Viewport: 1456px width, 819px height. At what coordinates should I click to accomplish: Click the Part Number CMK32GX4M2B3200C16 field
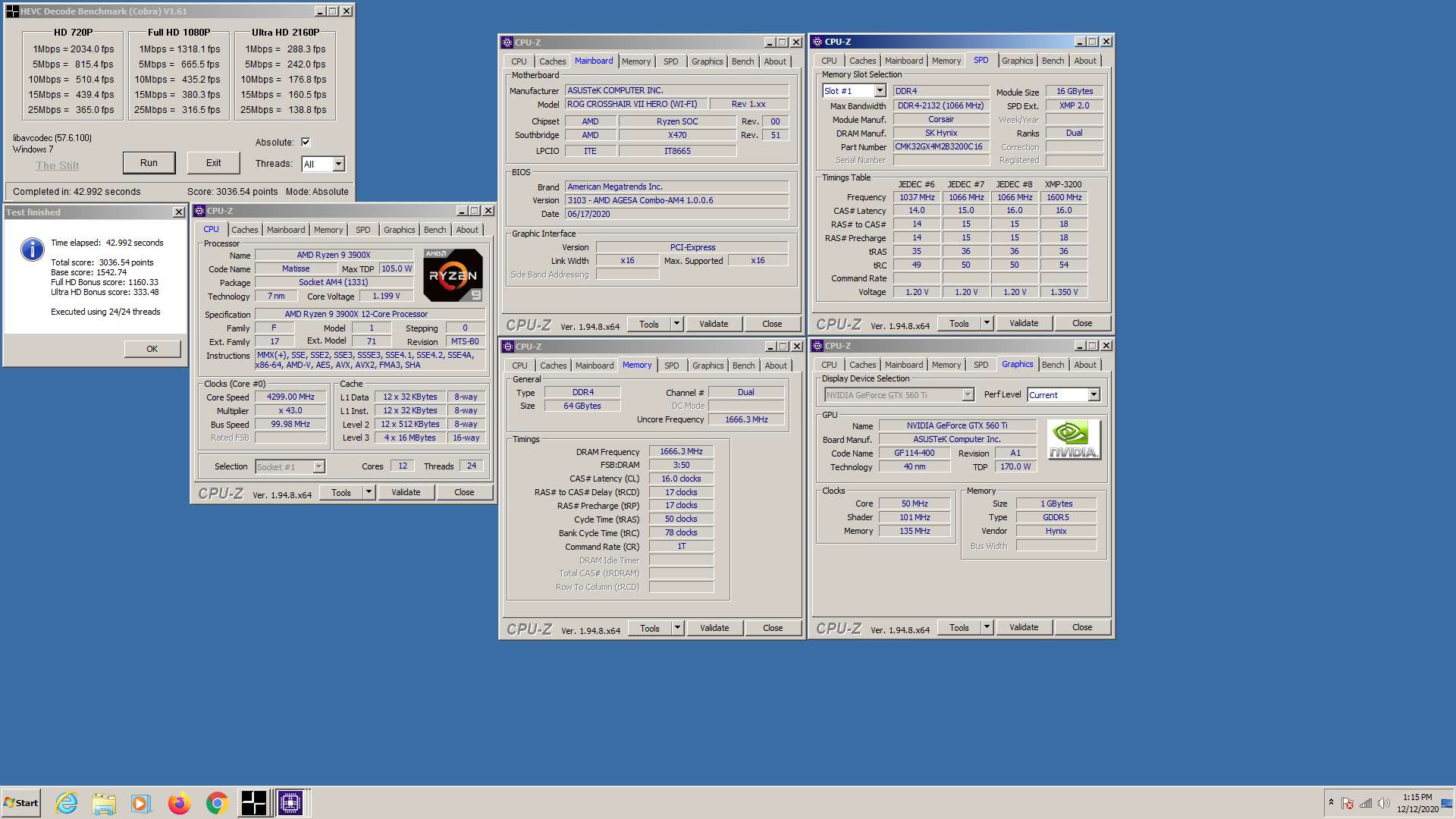coord(941,147)
